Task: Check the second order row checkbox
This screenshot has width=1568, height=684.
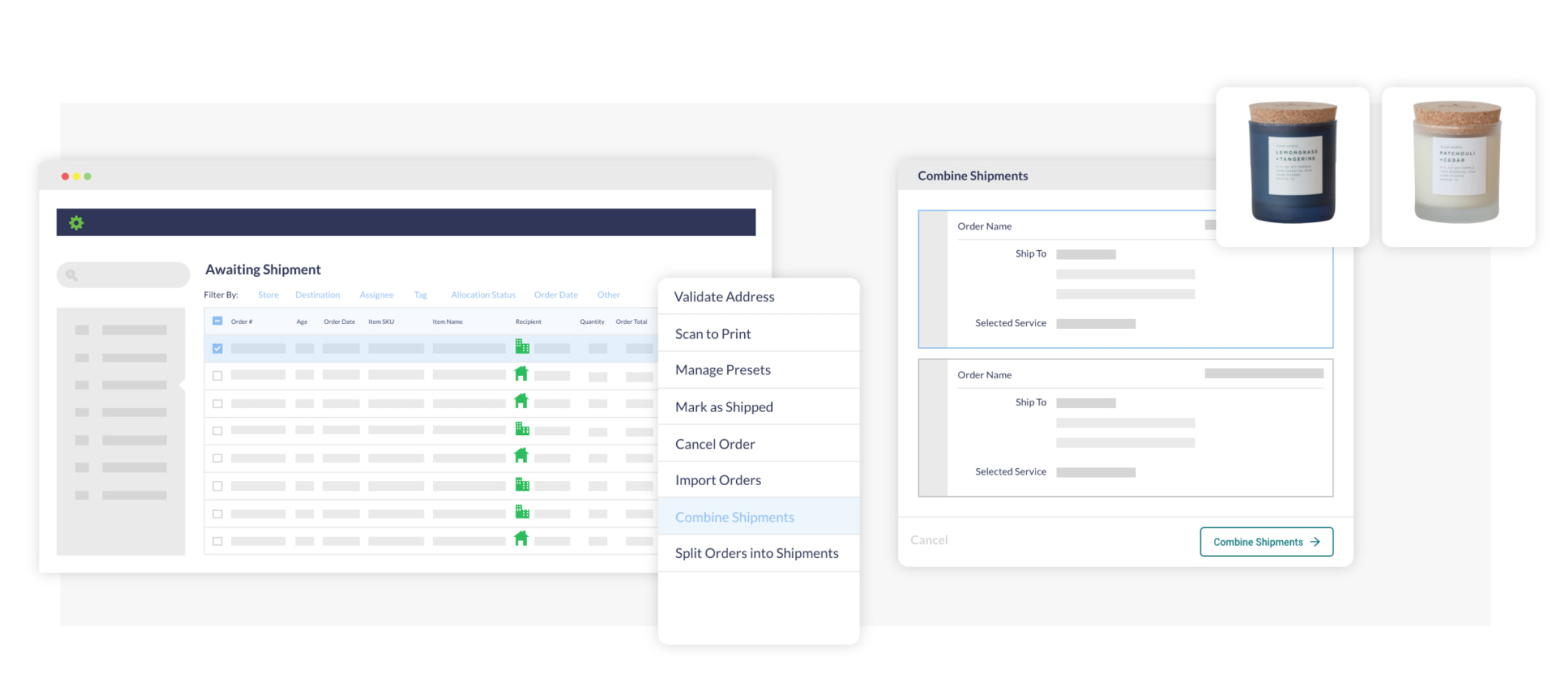Action: (217, 376)
